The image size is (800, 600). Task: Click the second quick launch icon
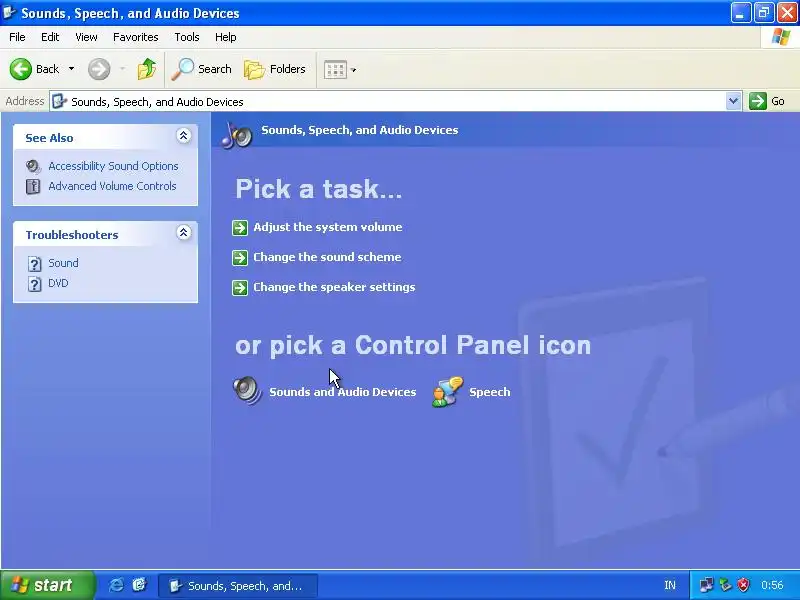coord(139,585)
